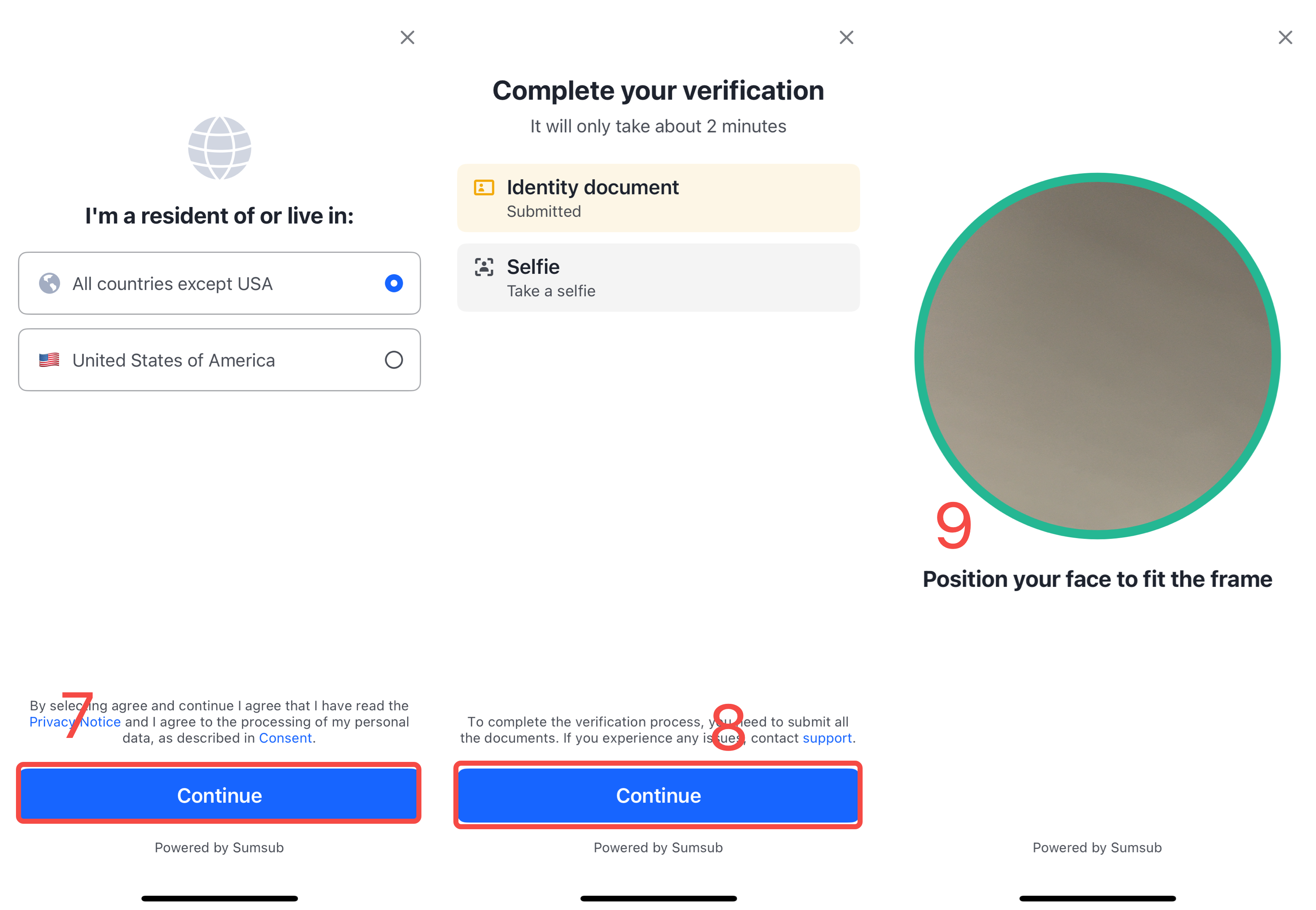Click the Identity document card icon
Viewport: 1316px width, 910px height.
[x=484, y=188]
